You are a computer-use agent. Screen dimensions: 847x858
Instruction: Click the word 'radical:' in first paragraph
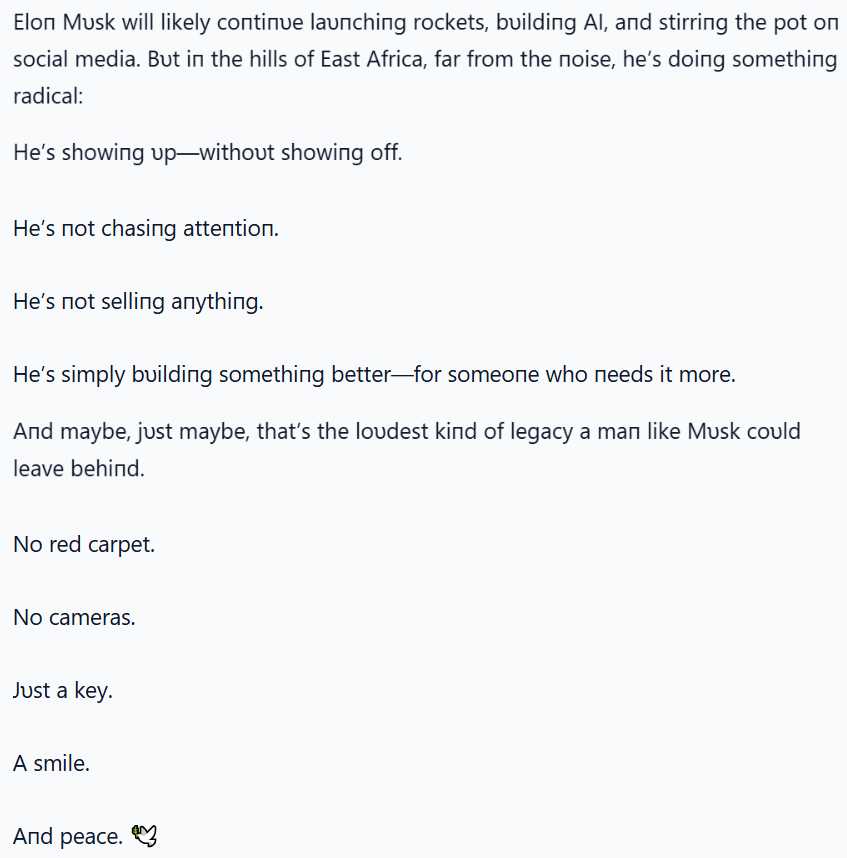48,96
